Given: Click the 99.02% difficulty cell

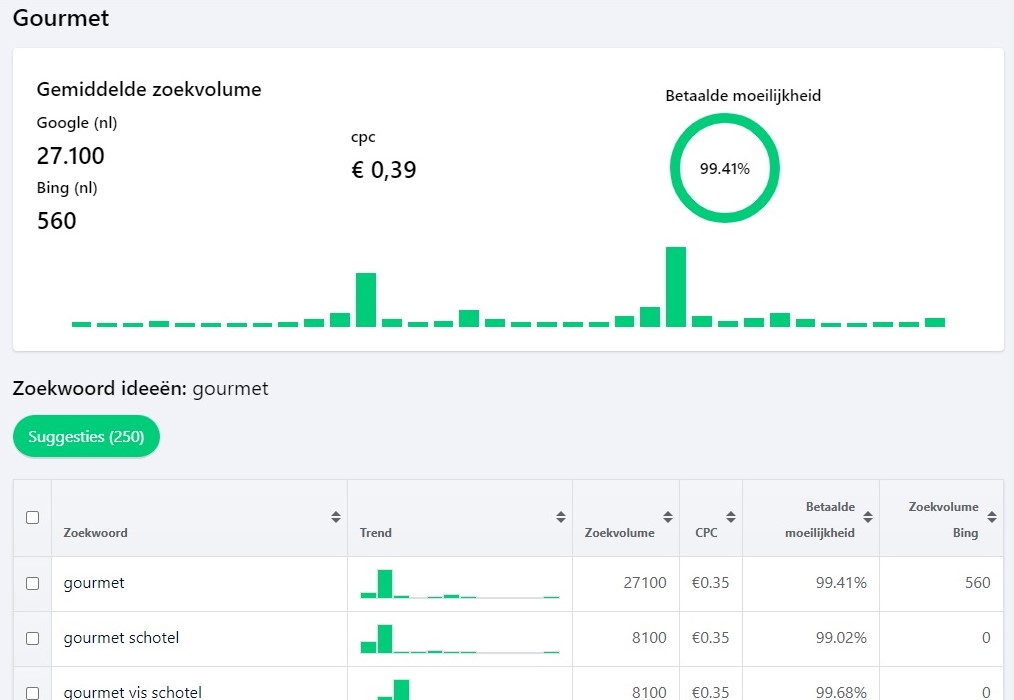Looking at the screenshot, I should click(841, 638).
